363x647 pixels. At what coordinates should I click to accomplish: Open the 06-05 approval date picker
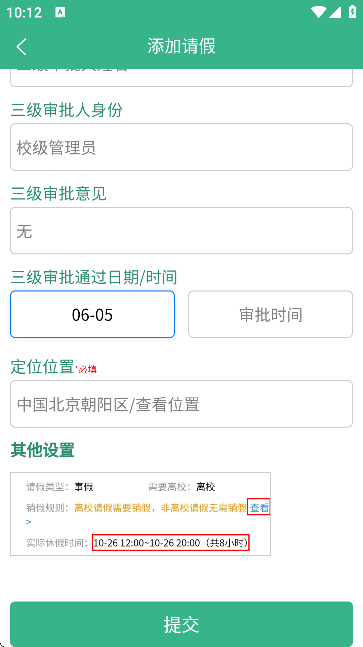[x=92, y=314]
